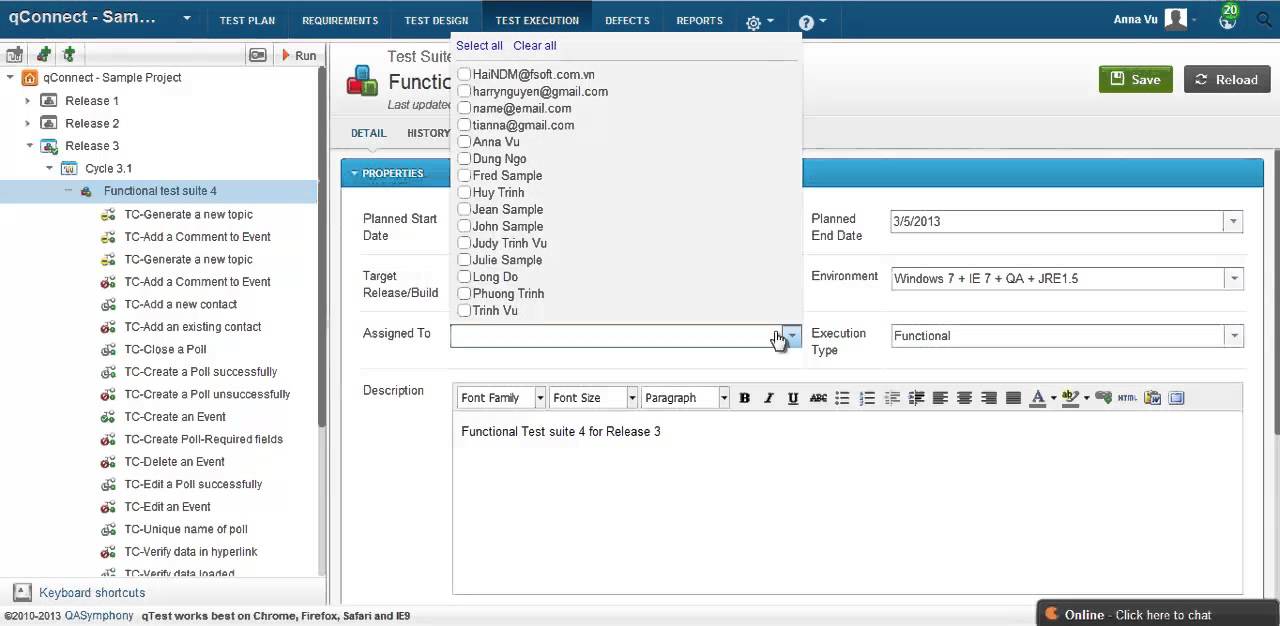
Task: Click the add test suite toolbar icon
Action: 43,55
